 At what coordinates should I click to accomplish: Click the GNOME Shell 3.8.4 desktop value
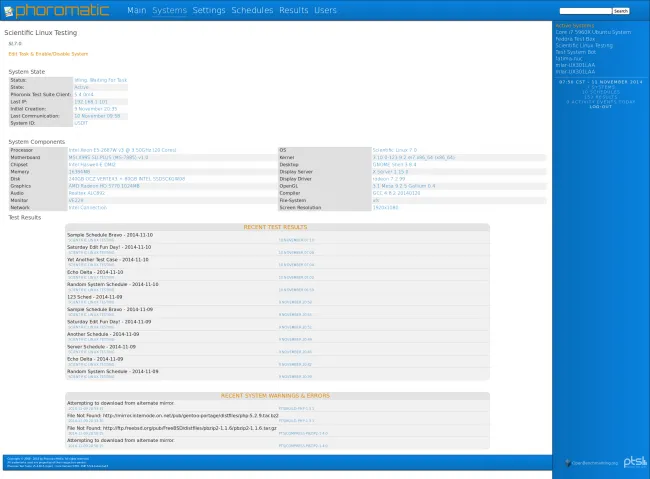(394, 165)
